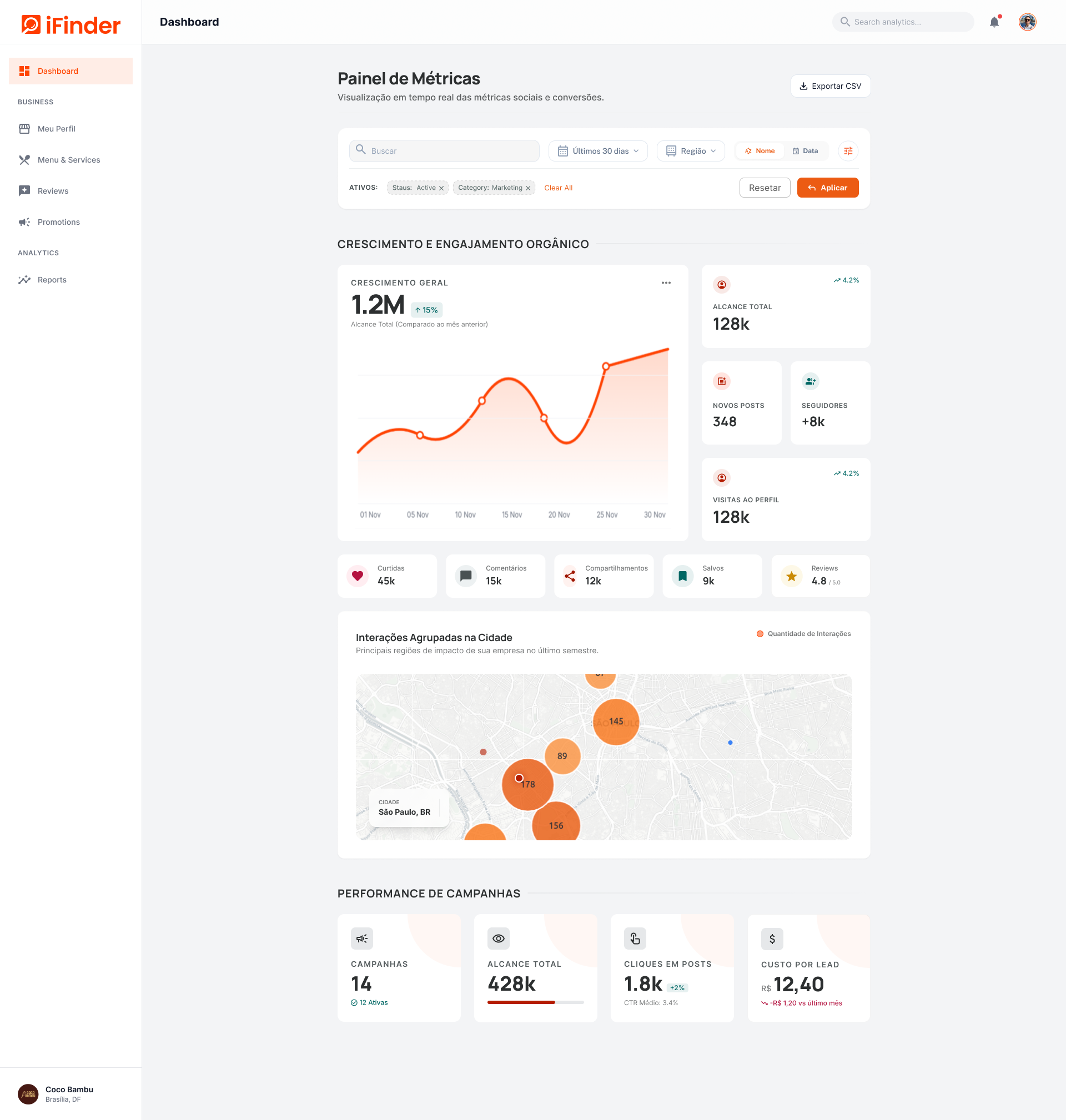Click the Resetar button

pyautogui.click(x=765, y=188)
